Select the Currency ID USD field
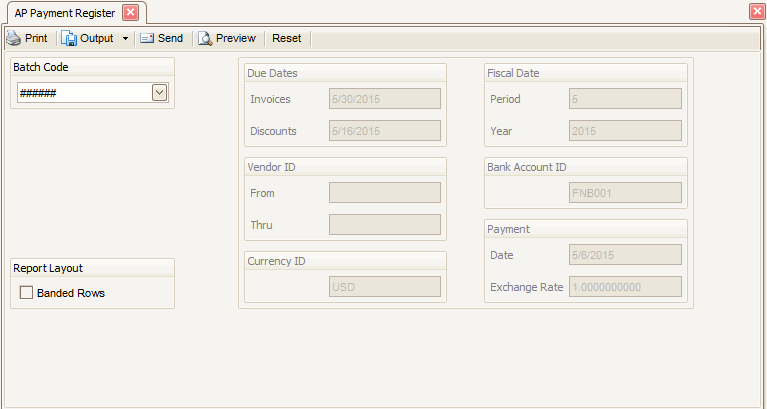 (x=384, y=287)
